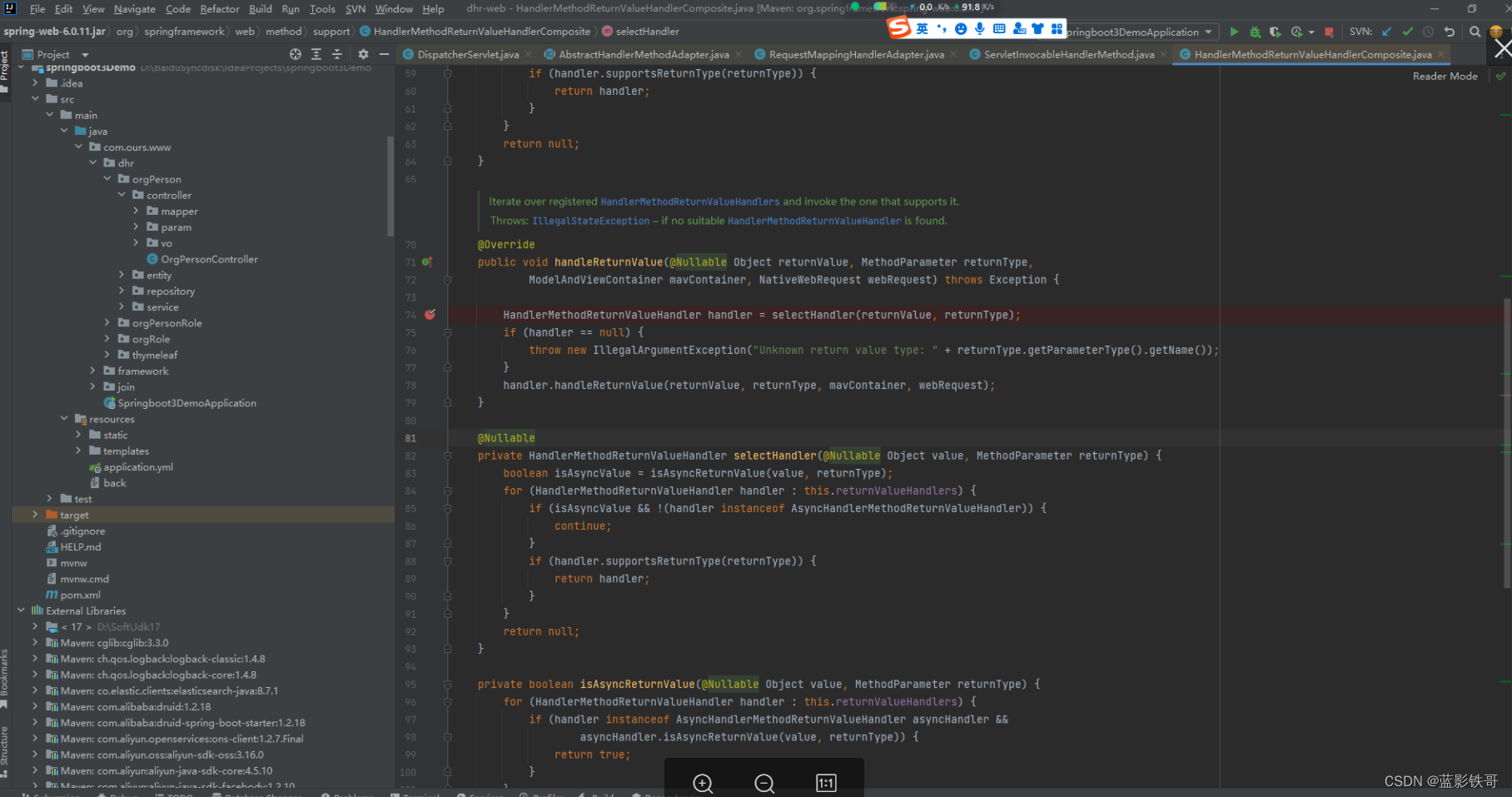
Task: Click the Reader Mode button
Action: pos(1445,76)
